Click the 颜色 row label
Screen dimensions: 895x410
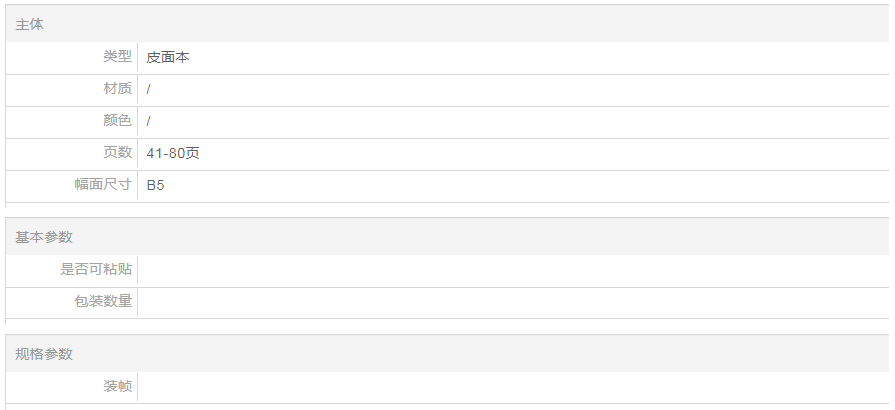coord(117,121)
